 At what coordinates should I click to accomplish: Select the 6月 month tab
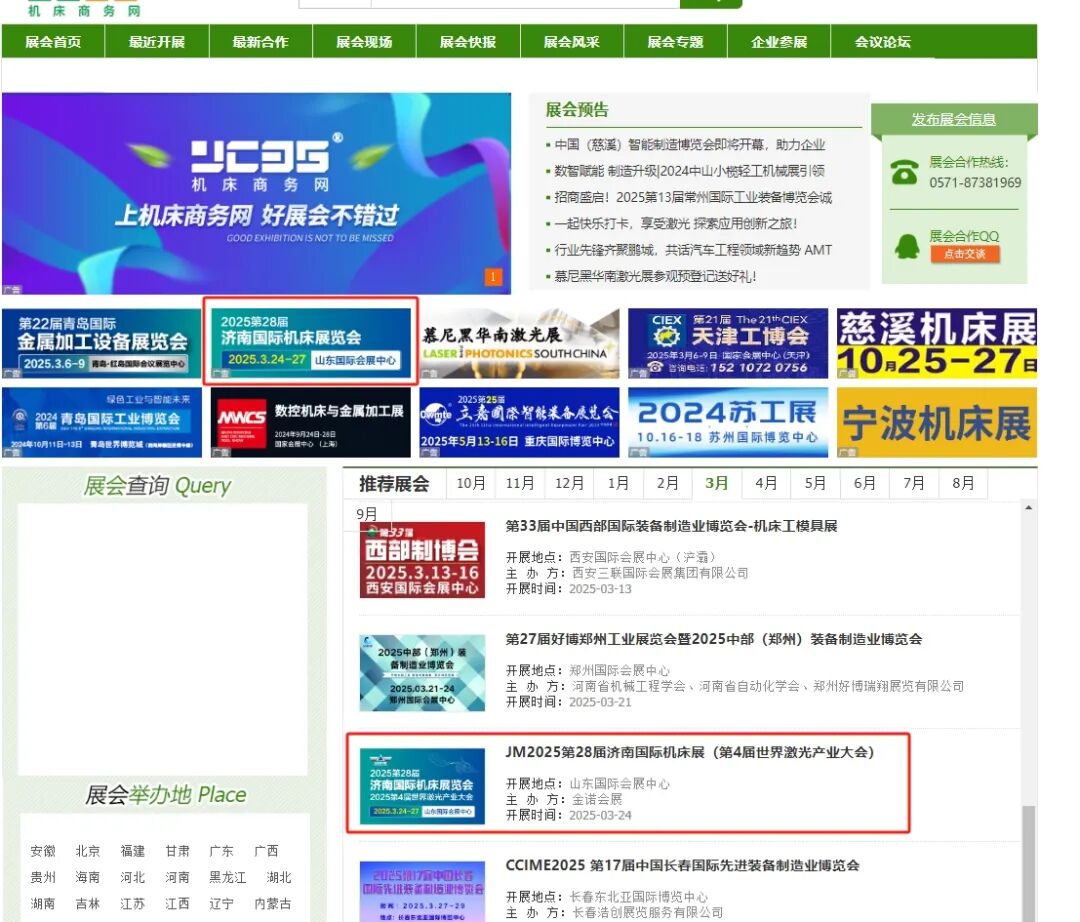[x=864, y=483]
